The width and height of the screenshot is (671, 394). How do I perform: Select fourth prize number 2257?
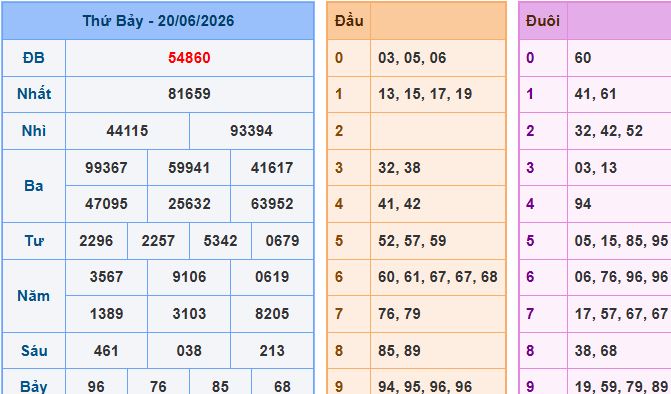point(158,241)
